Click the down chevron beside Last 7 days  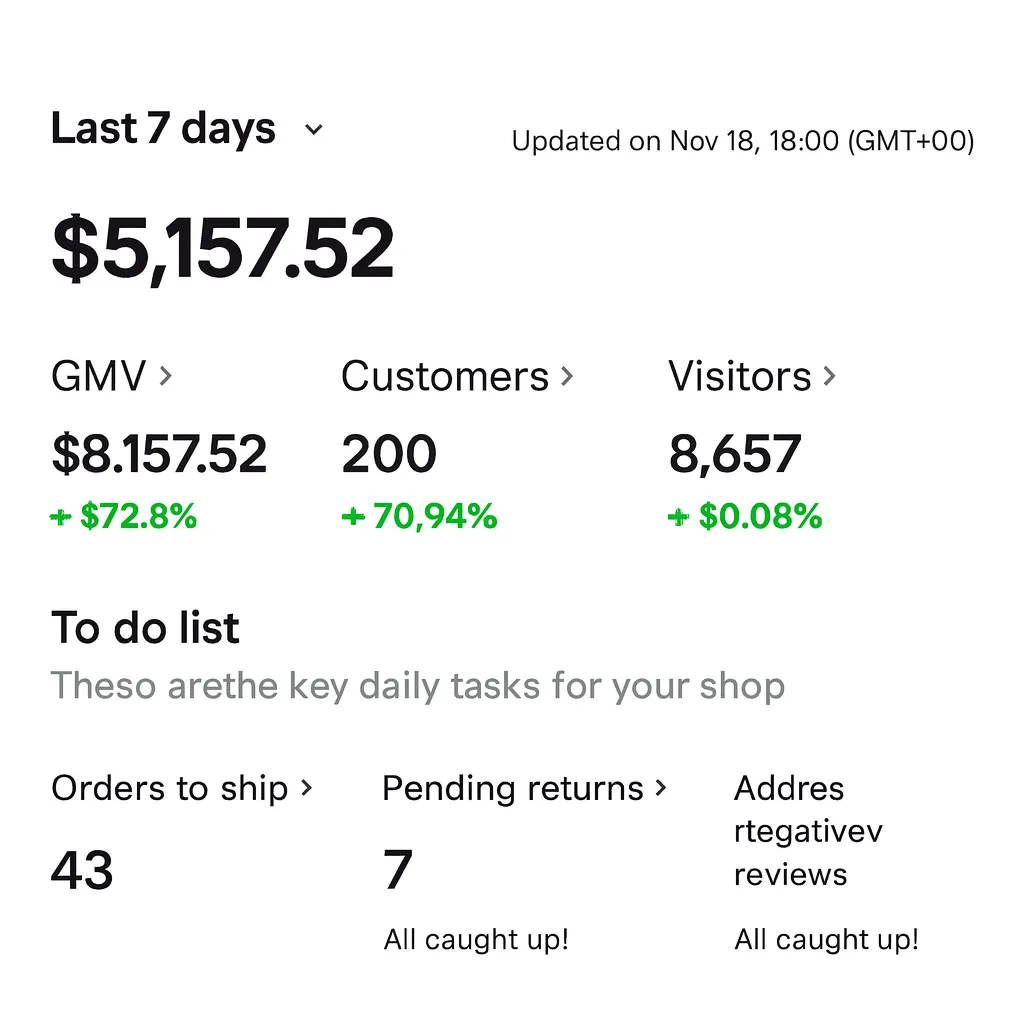(313, 130)
